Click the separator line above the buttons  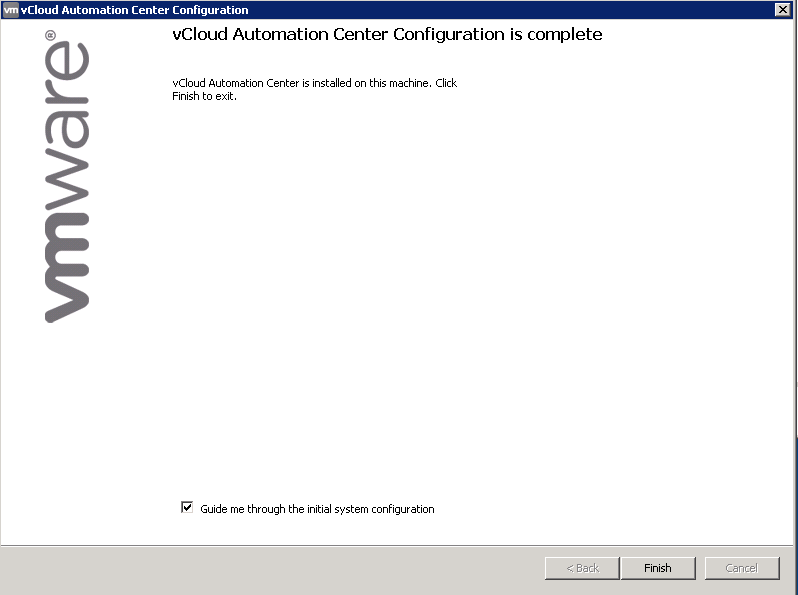click(x=398, y=546)
